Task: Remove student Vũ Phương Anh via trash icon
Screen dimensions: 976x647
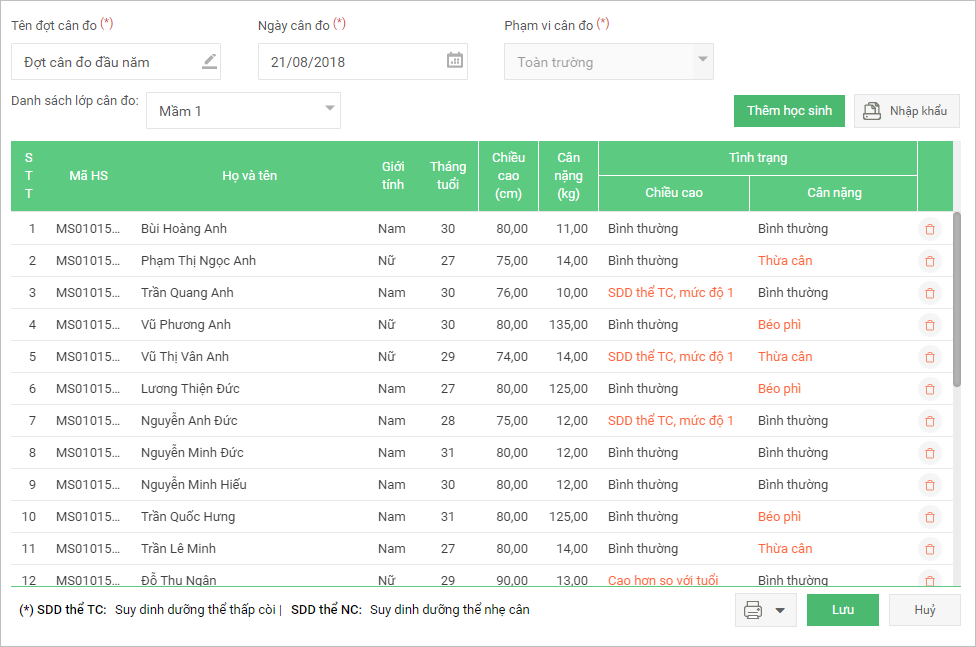Action: click(930, 325)
